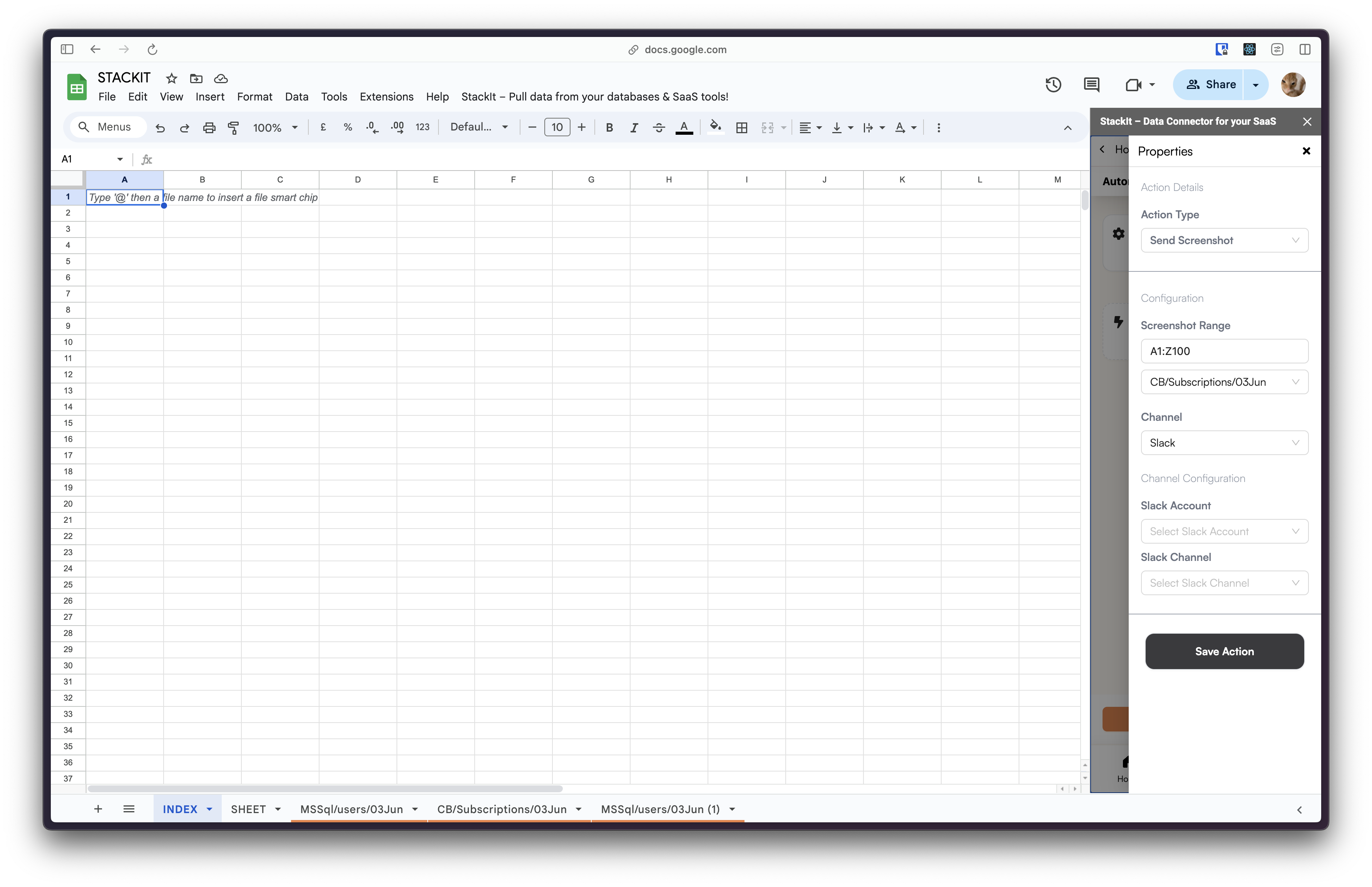This screenshot has width=1372, height=887.
Task: Open version history clock icon
Action: 1053,85
